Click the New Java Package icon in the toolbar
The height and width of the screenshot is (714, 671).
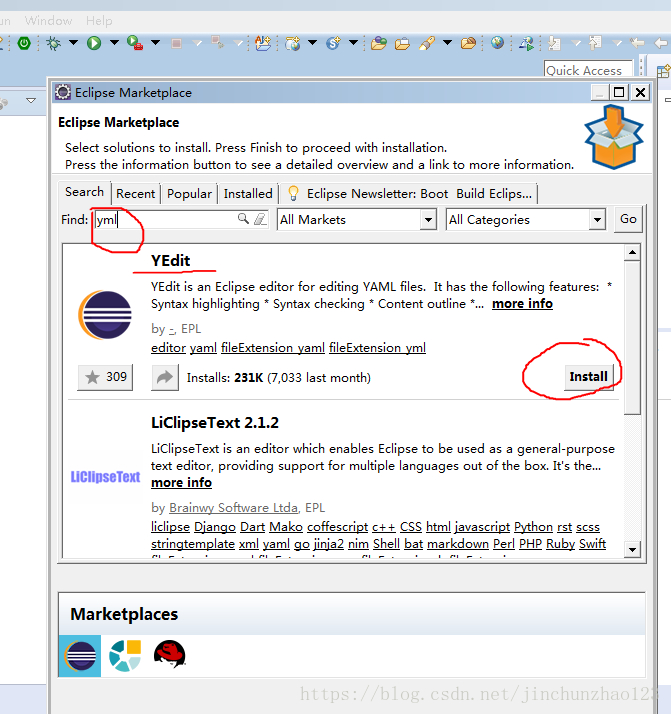click(x=263, y=43)
